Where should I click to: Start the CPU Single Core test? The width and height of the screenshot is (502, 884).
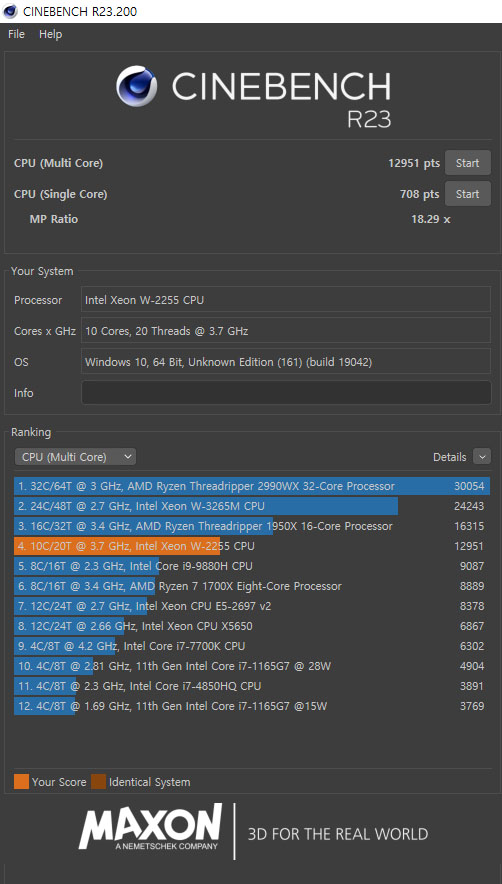pos(468,194)
